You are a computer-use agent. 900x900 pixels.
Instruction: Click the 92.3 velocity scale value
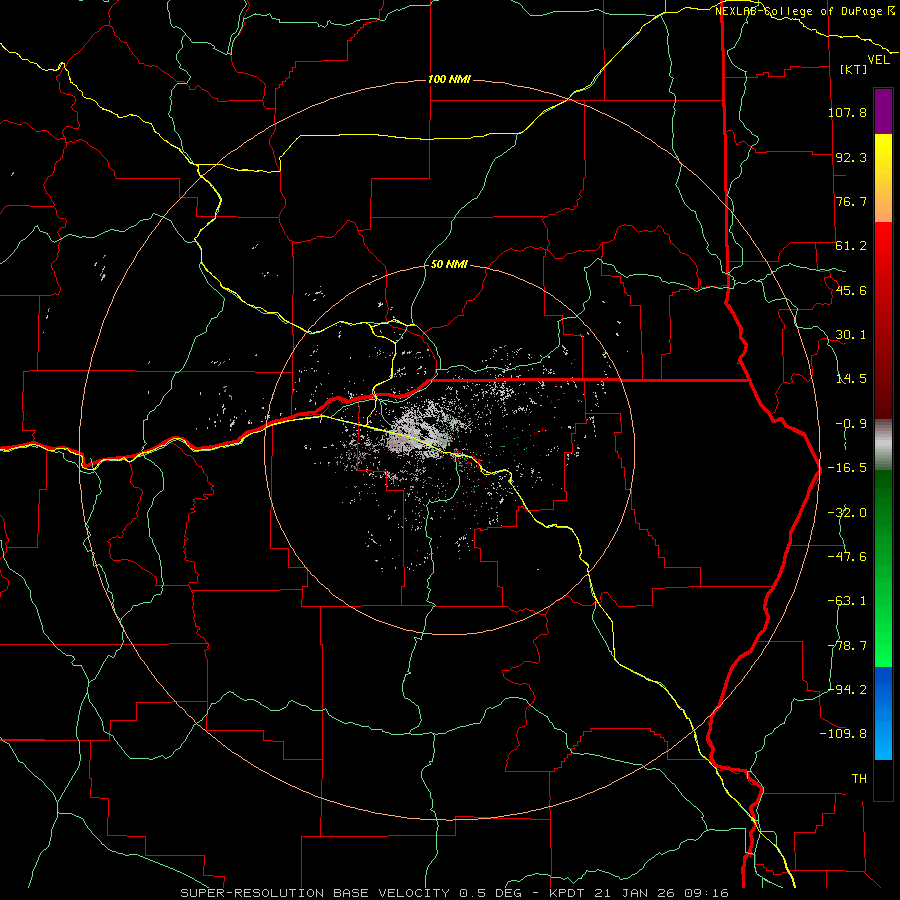point(851,157)
